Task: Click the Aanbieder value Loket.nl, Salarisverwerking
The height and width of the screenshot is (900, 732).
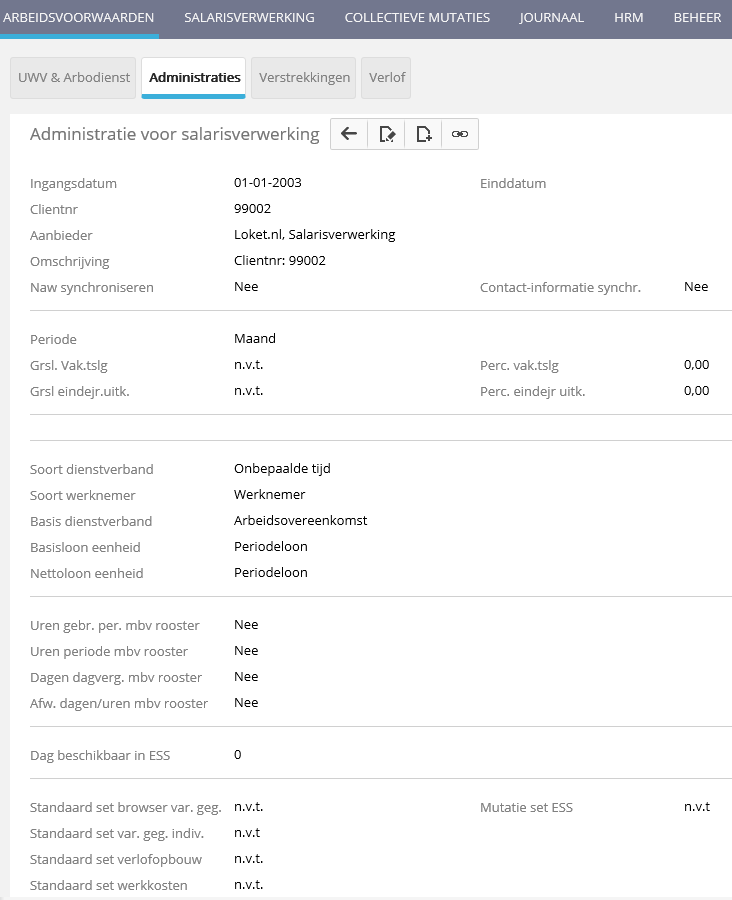Action: click(x=314, y=235)
